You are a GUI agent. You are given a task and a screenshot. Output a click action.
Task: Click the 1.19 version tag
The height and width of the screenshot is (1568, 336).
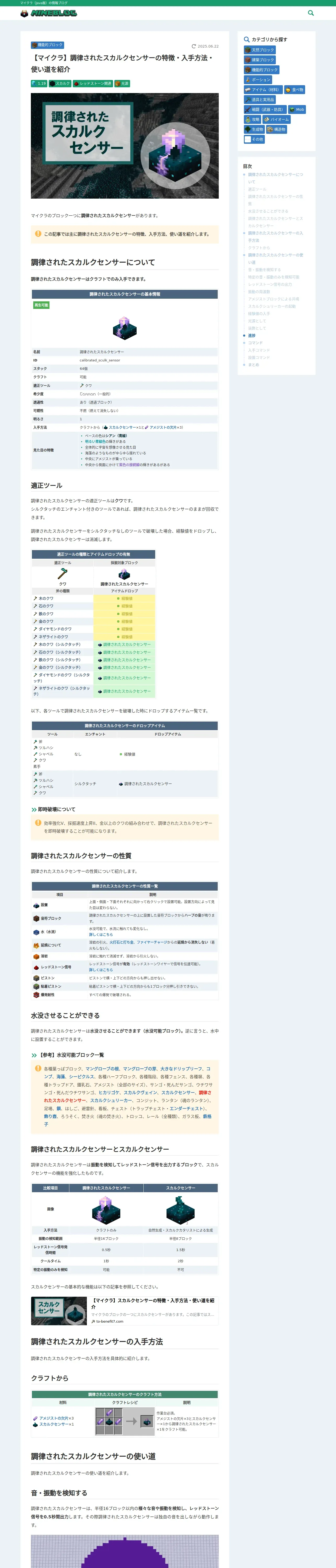point(39,83)
